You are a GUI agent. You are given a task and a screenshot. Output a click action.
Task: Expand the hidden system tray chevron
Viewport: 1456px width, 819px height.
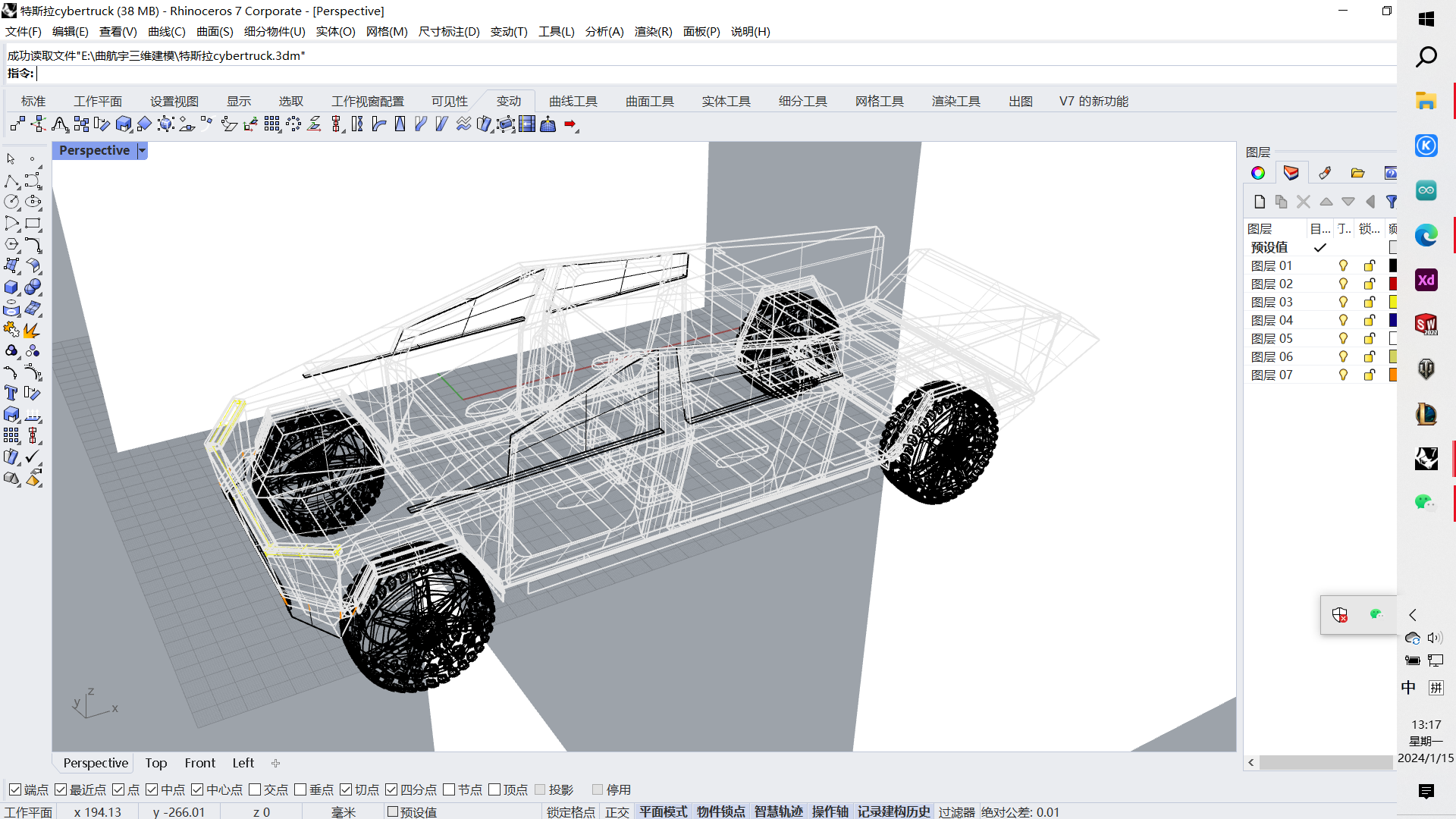coord(1412,615)
